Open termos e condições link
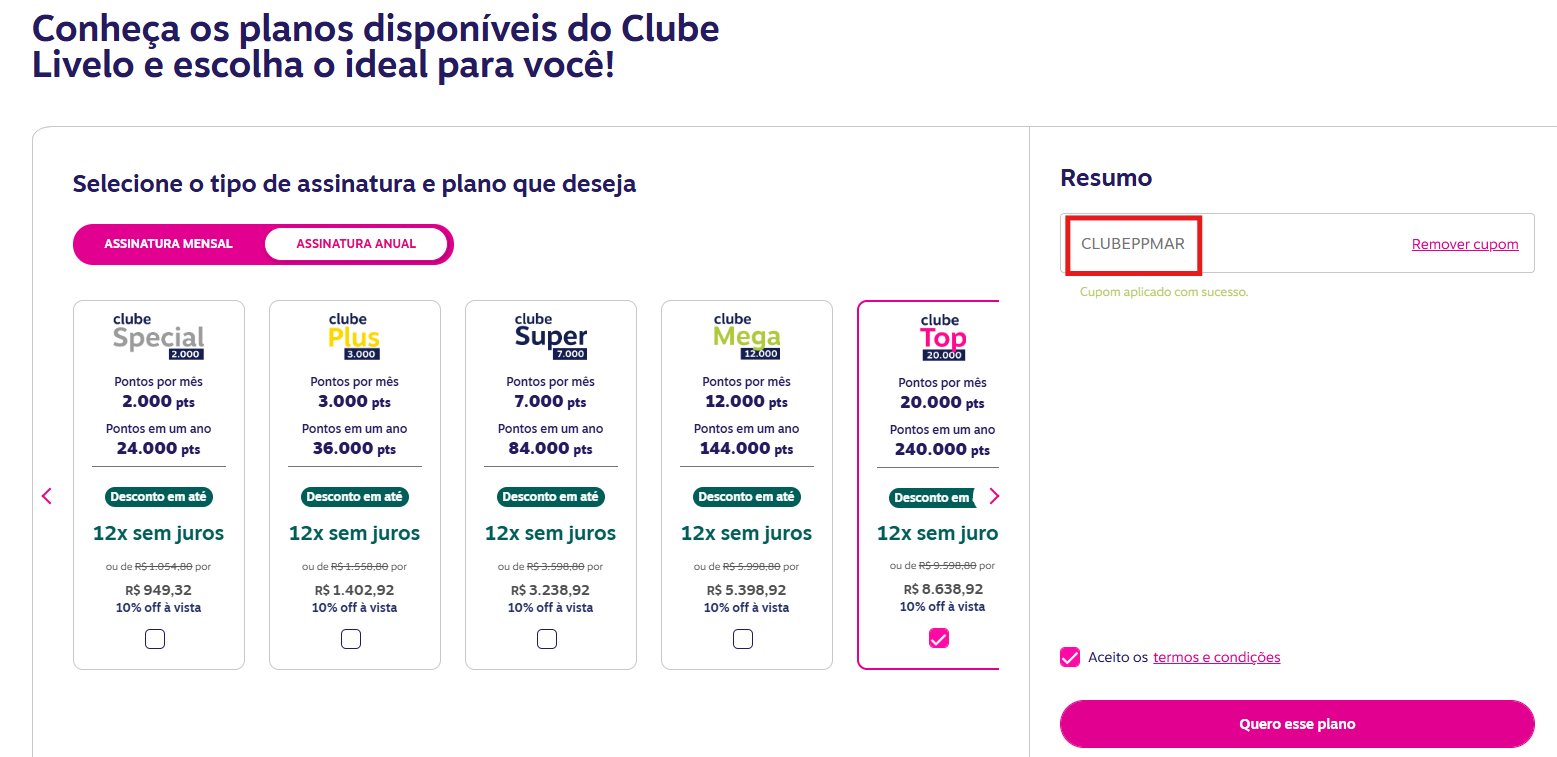This screenshot has height=757, width=1557. click(1216, 657)
